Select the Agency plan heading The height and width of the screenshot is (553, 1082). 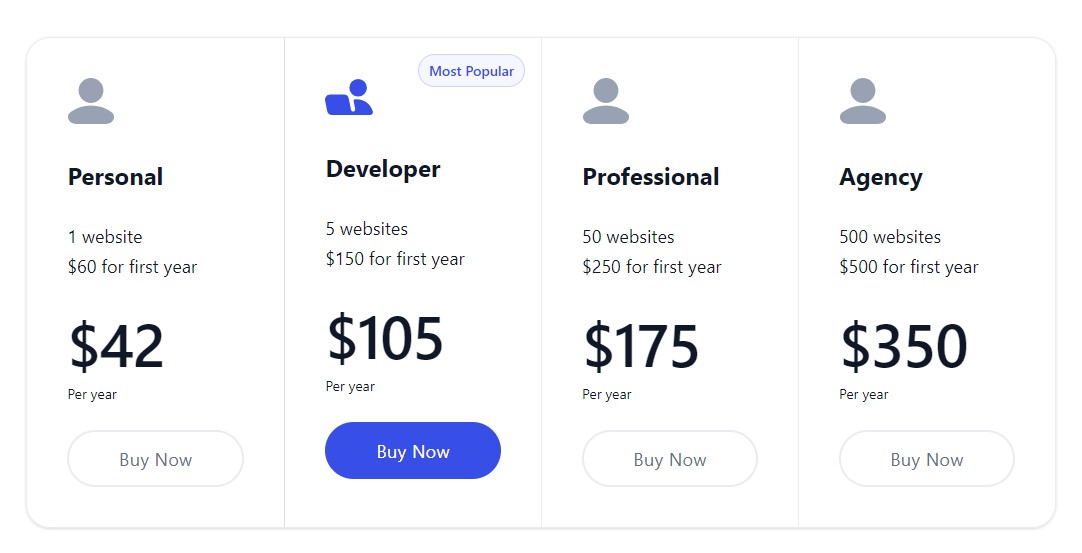[881, 178]
